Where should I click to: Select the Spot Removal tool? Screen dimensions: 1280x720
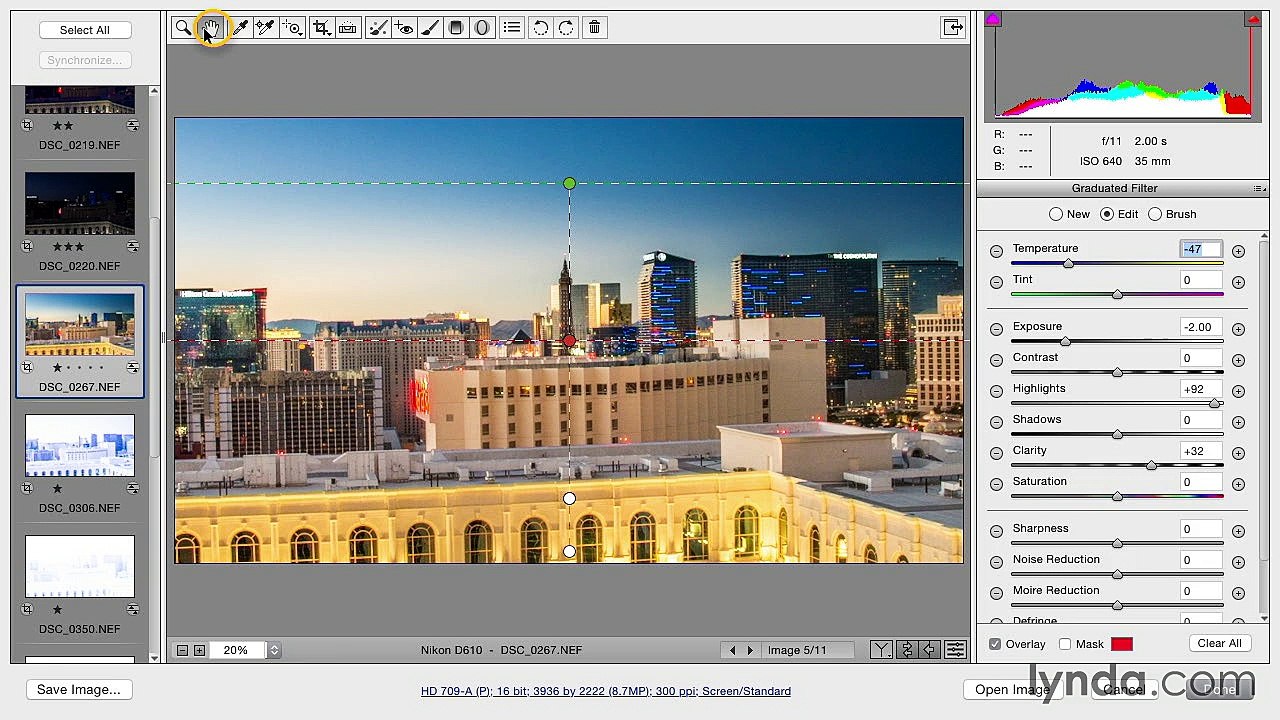tap(378, 28)
